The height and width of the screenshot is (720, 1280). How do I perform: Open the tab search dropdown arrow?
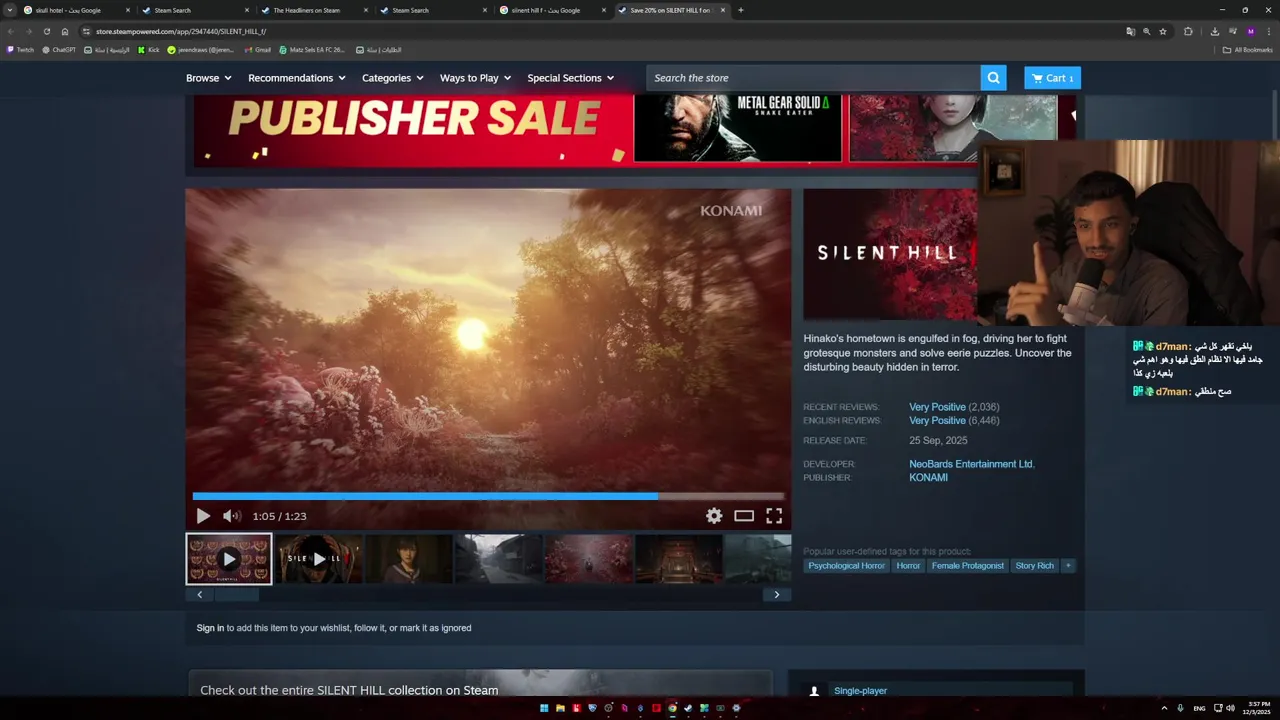pyautogui.click(x=10, y=10)
